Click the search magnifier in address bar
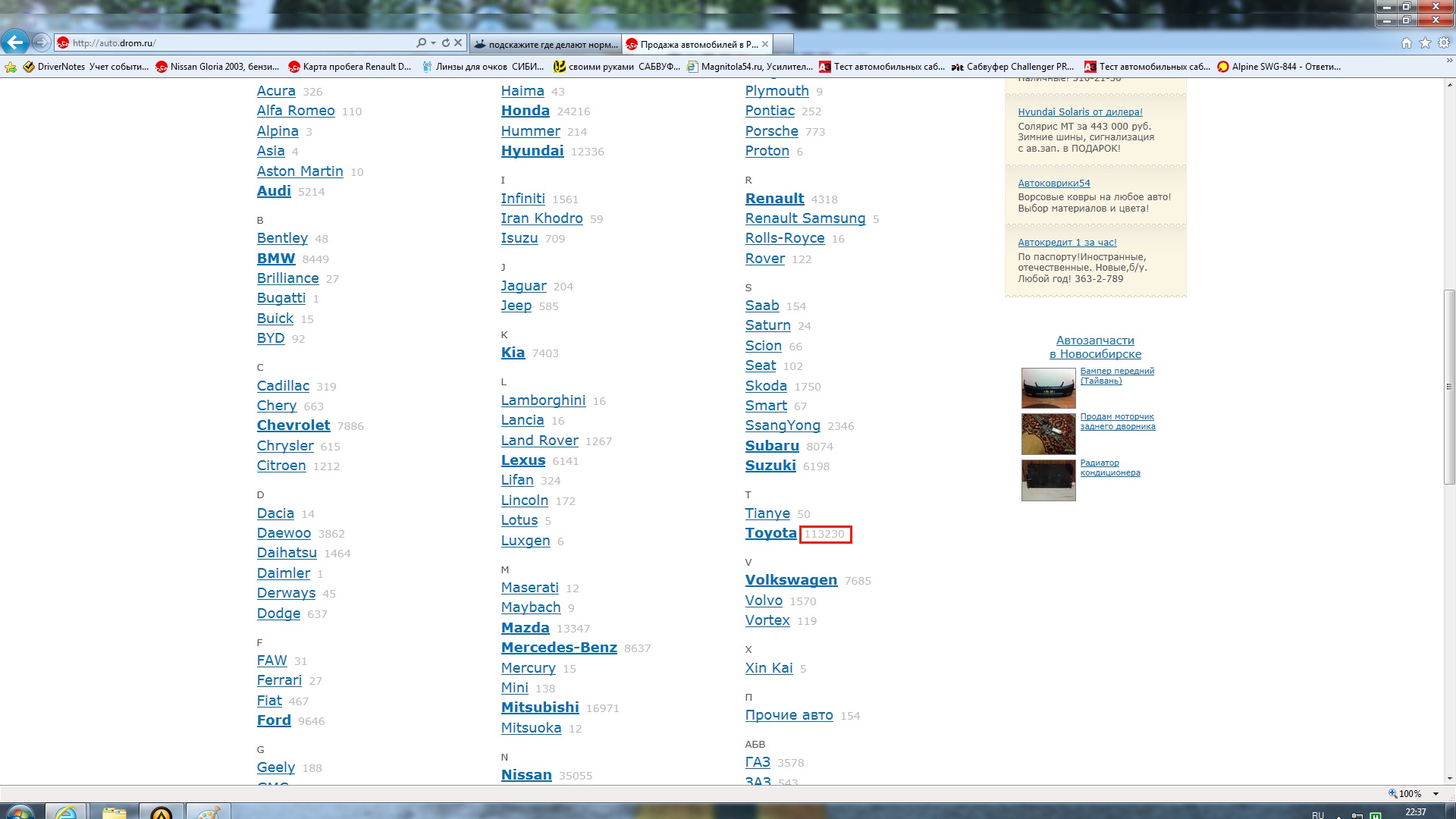The height and width of the screenshot is (819, 1456). pyautogui.click(x=421, y=43)
